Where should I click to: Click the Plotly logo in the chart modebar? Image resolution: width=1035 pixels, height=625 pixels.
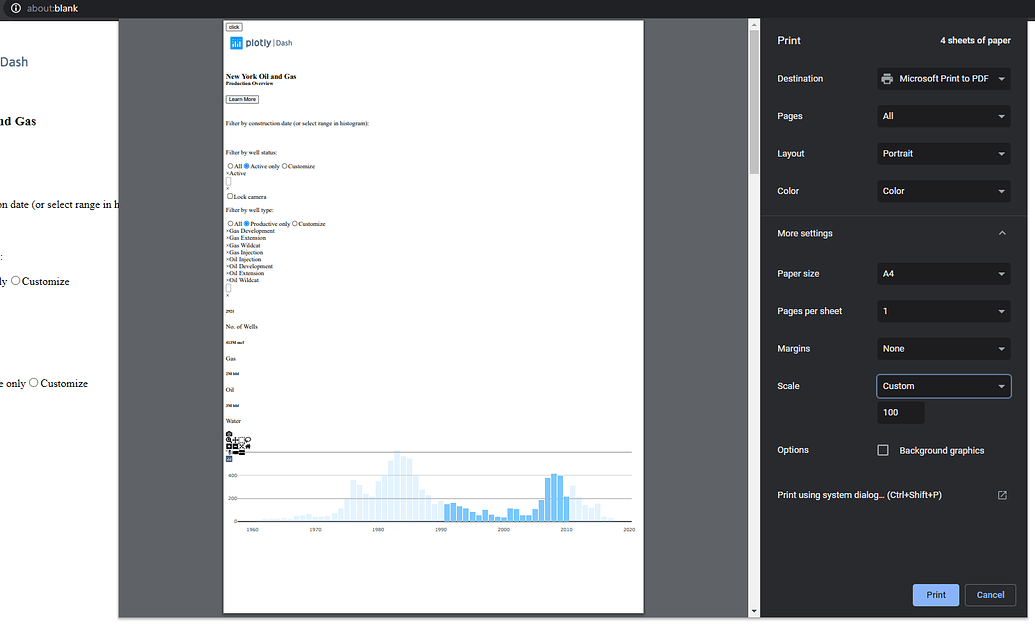(x=229, y=459)
